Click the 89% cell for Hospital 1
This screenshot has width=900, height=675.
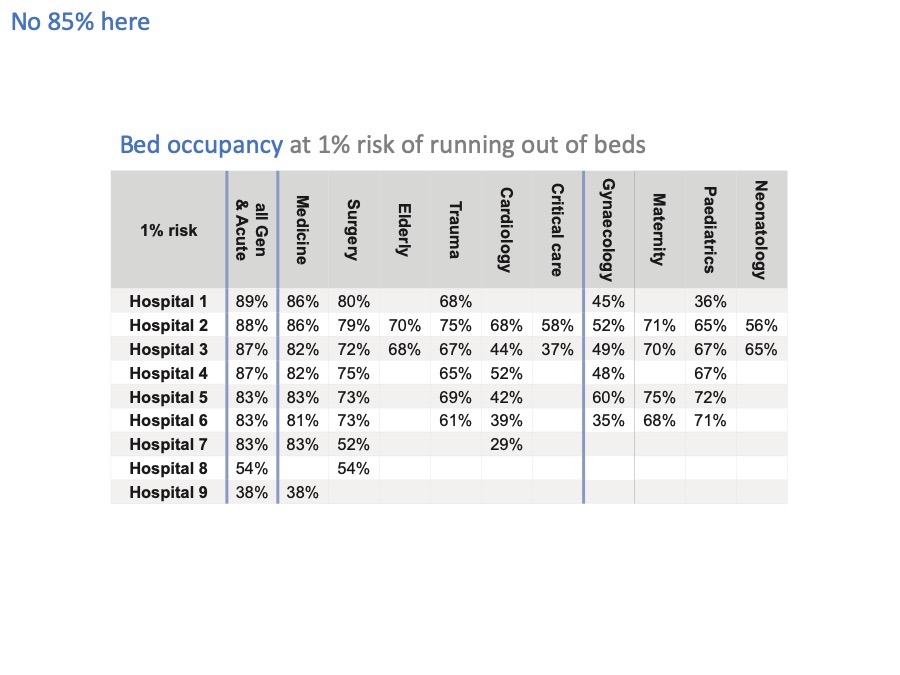point(252,301)
